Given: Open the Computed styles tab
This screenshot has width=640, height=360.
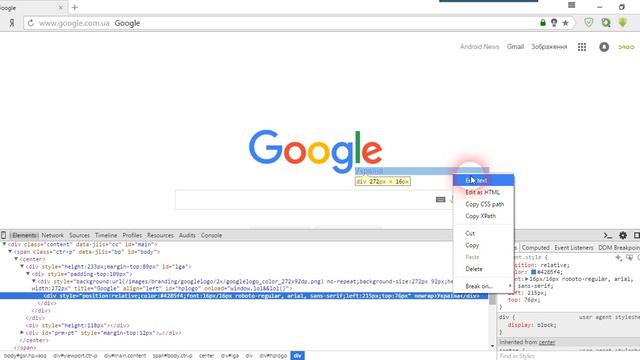Looking at the screenshot, I should pos(536,248).
